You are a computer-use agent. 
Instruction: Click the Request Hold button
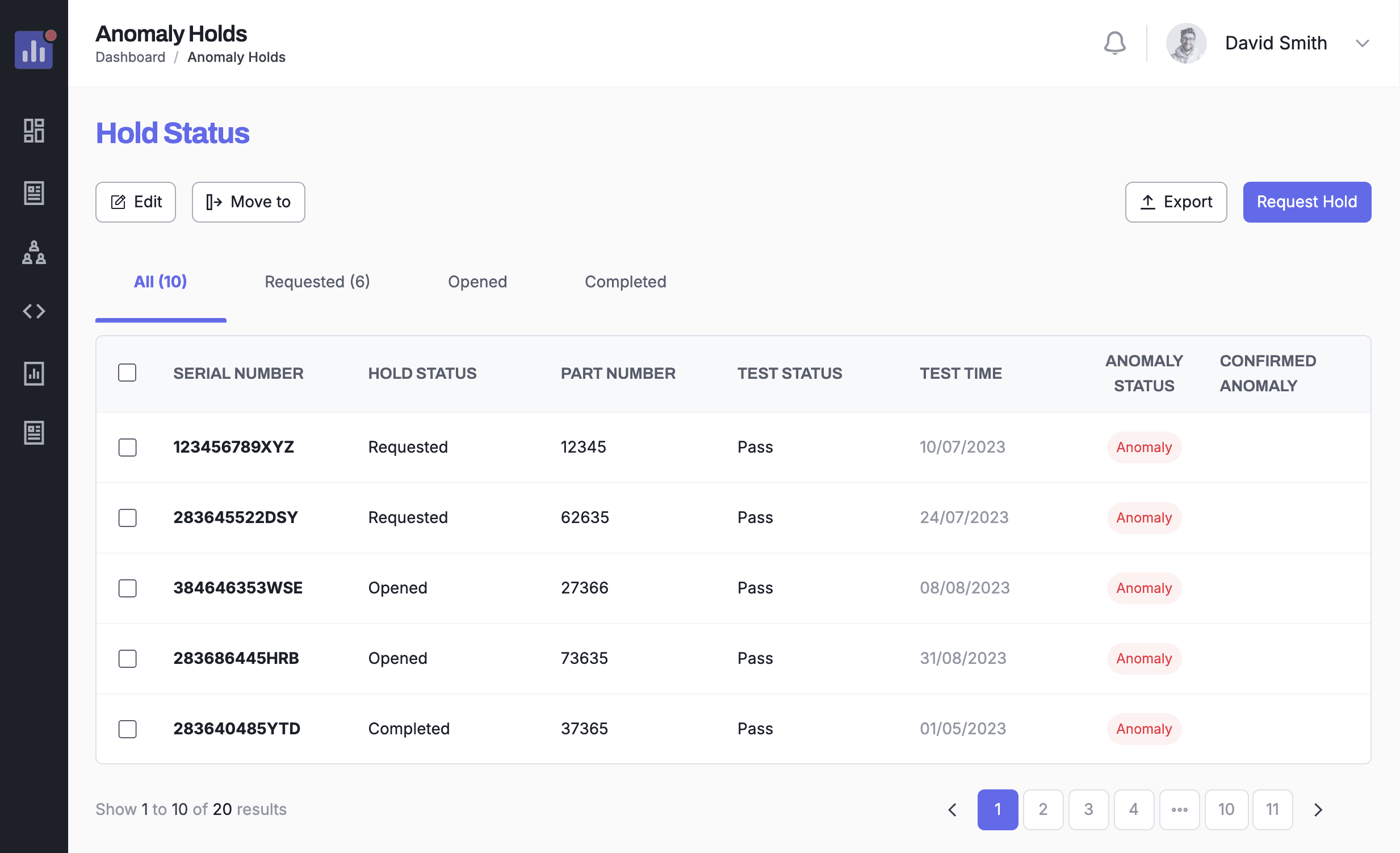click(1306, 202)
